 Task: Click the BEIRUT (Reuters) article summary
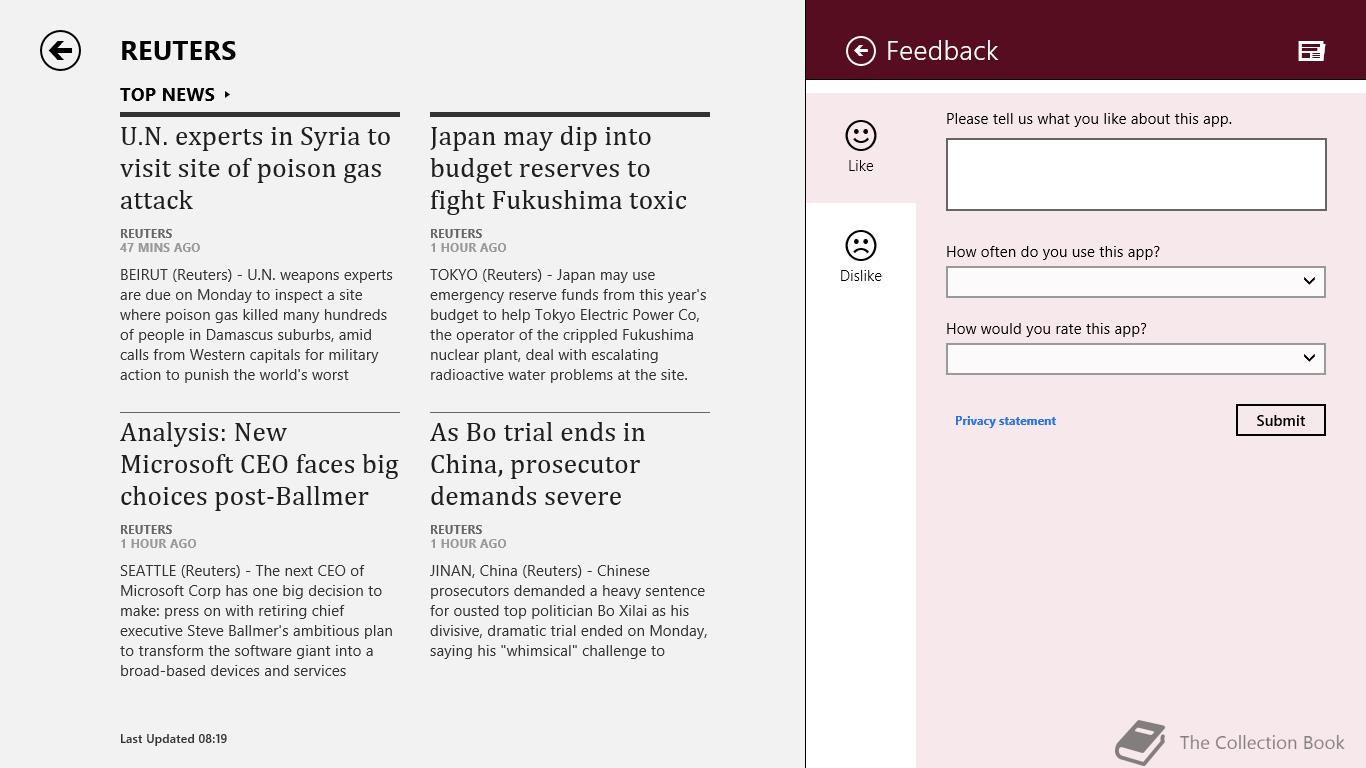point(256,325)
